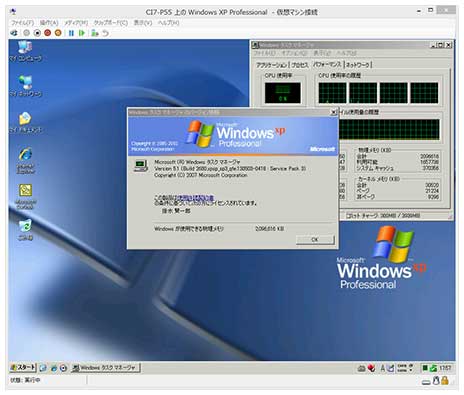Select the マイ ネットワーク desktop icon
464x395 pixels.
point(25,86)
